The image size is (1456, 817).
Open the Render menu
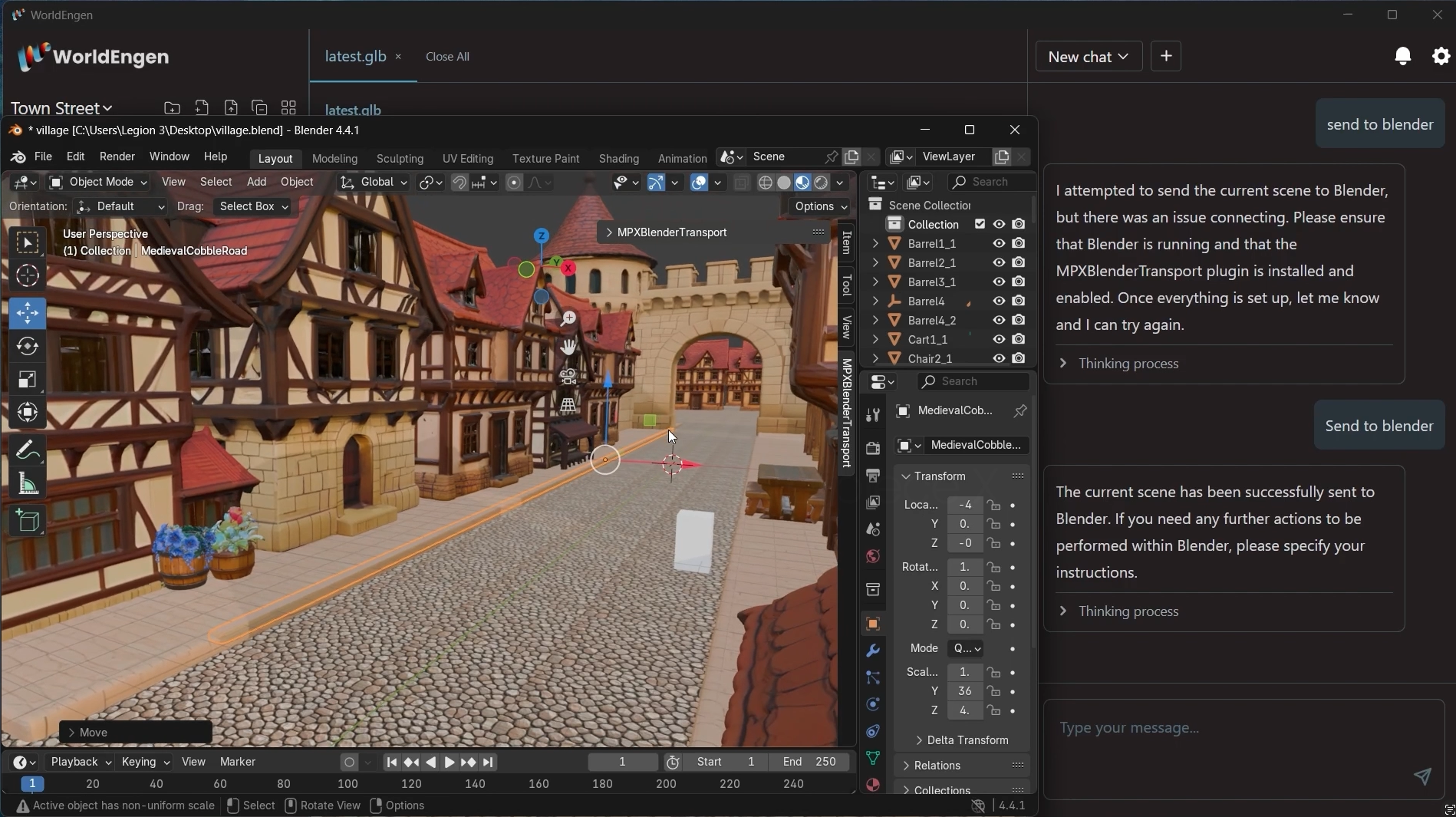click(x=117, y=156)
